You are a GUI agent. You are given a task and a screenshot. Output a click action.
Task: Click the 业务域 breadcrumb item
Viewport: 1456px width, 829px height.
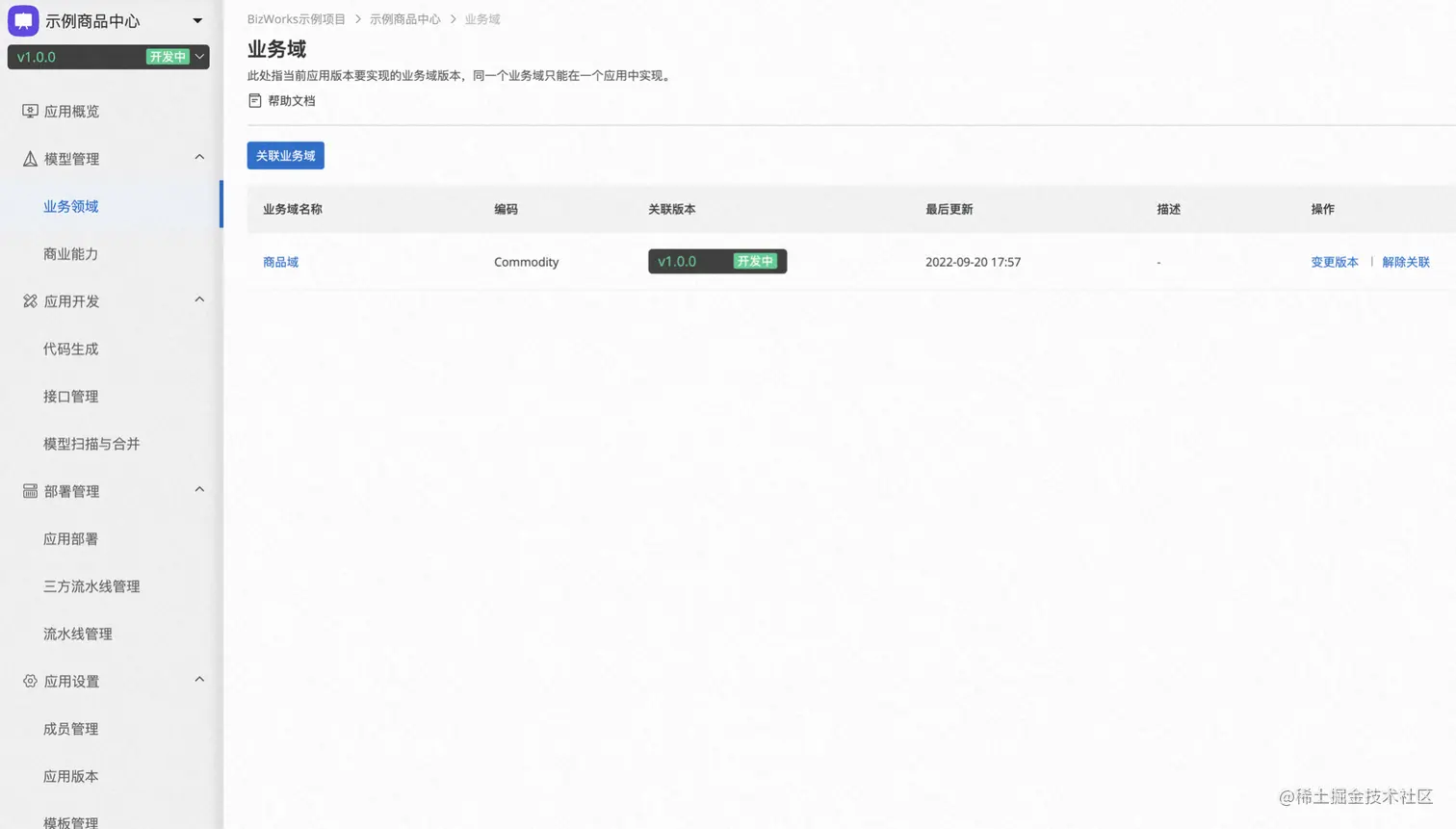coord(481,19)
